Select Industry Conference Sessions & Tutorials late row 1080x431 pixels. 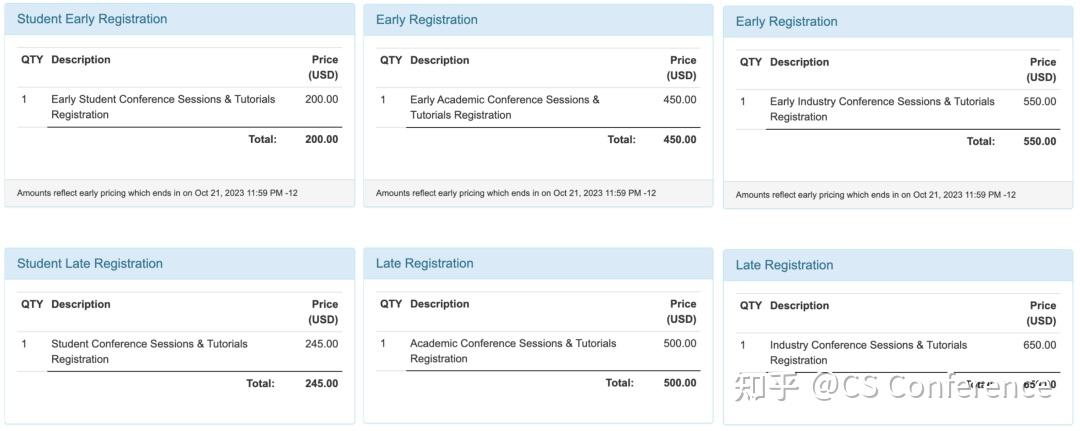(x=868, y=352)
